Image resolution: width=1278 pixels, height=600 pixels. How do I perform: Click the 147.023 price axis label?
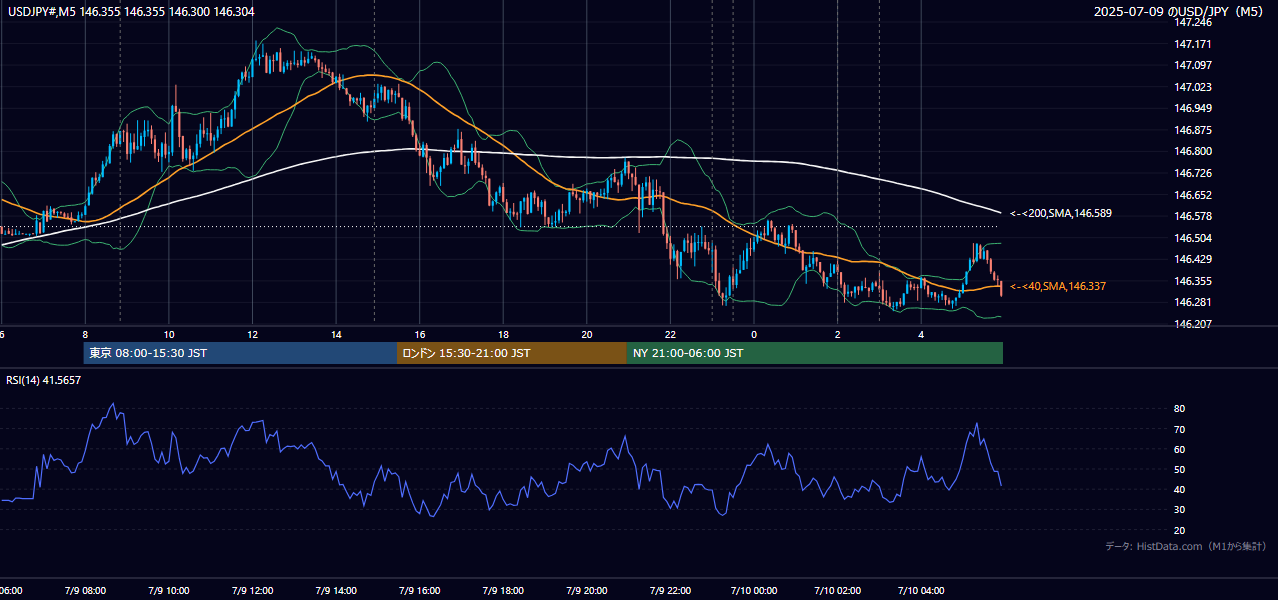(x=1193, y=87)
